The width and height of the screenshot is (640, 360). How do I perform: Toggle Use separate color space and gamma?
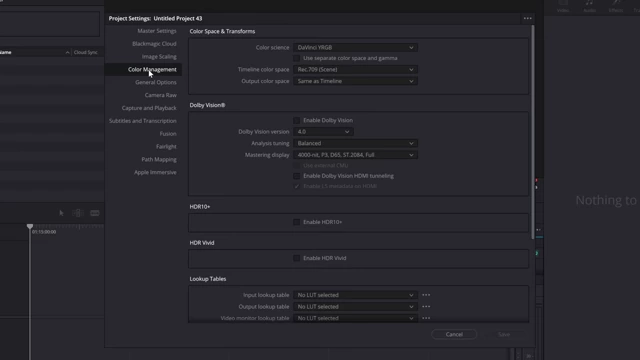pyautogui.click(x=297, y=58)
